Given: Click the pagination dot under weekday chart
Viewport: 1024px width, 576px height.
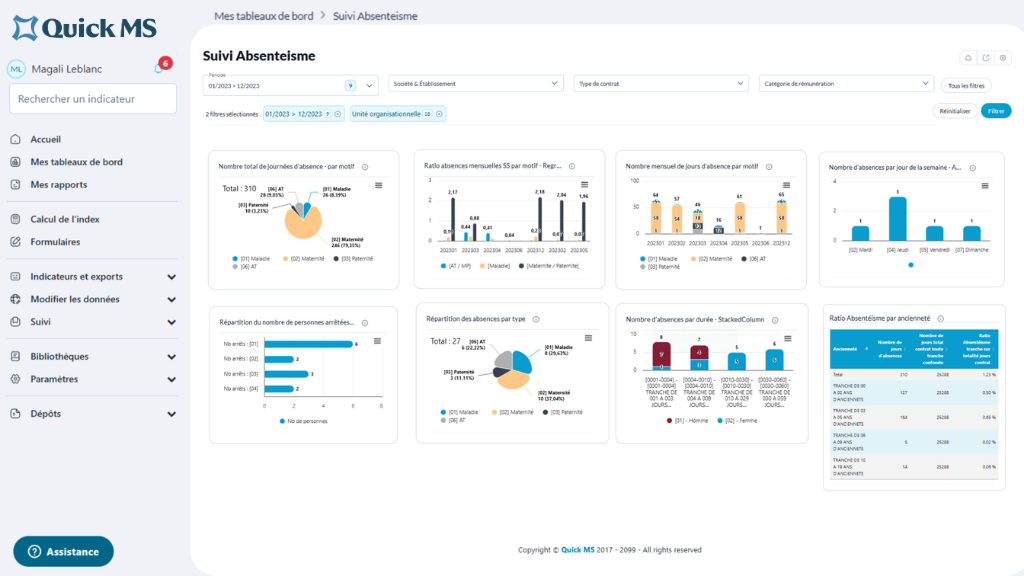Looking at the screenshot, I should tap(911, 265).
